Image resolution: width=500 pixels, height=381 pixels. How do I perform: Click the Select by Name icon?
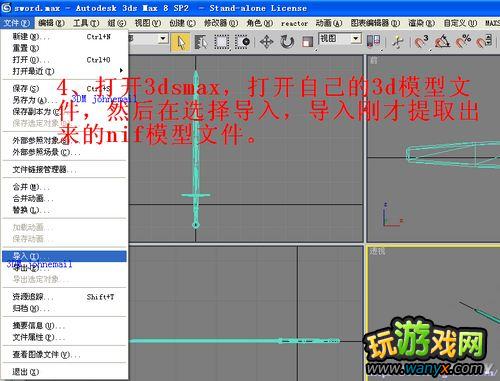coord(201,42)
